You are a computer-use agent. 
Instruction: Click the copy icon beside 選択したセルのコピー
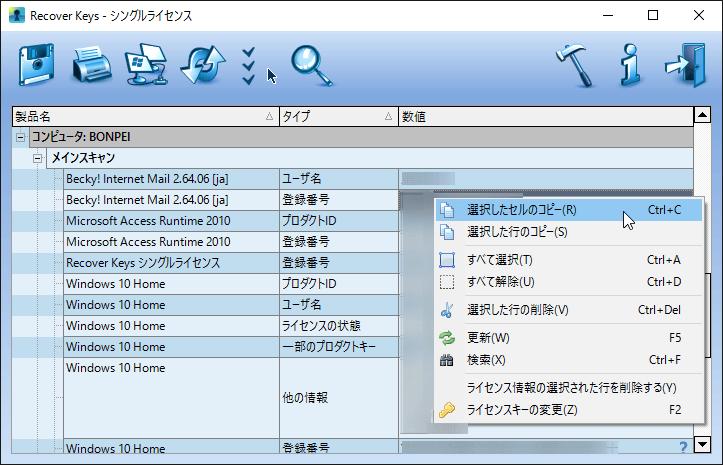click(446, 210)
